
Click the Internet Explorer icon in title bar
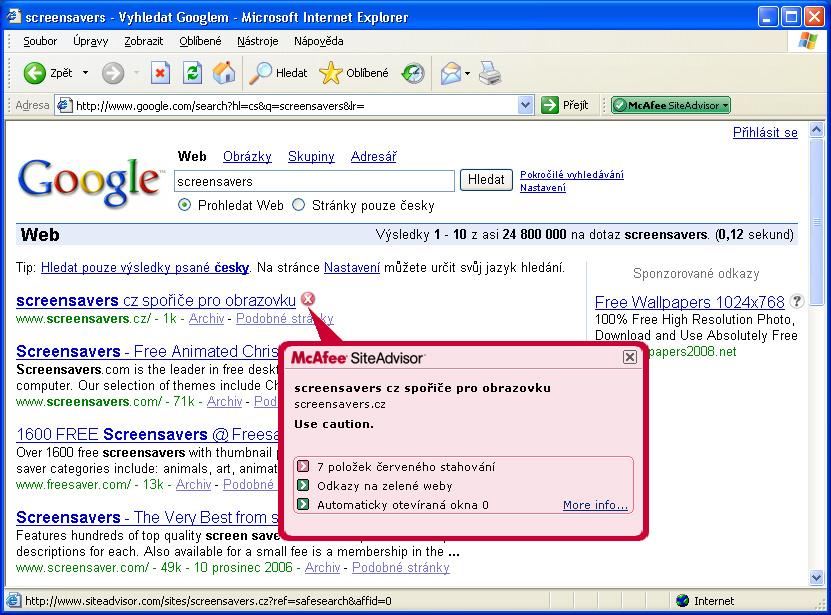[13, 16]
